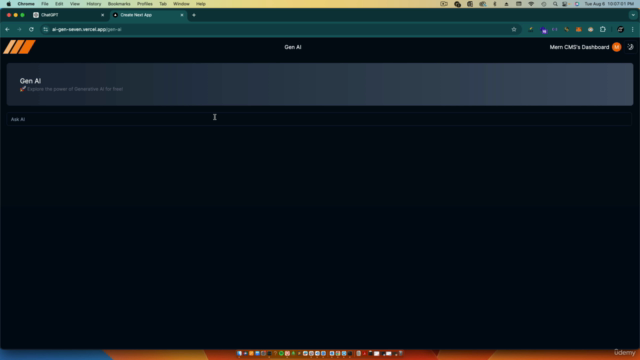Open Trash in the Dock
The height and width of the screenshot is (360, 640).
[400, 353]
